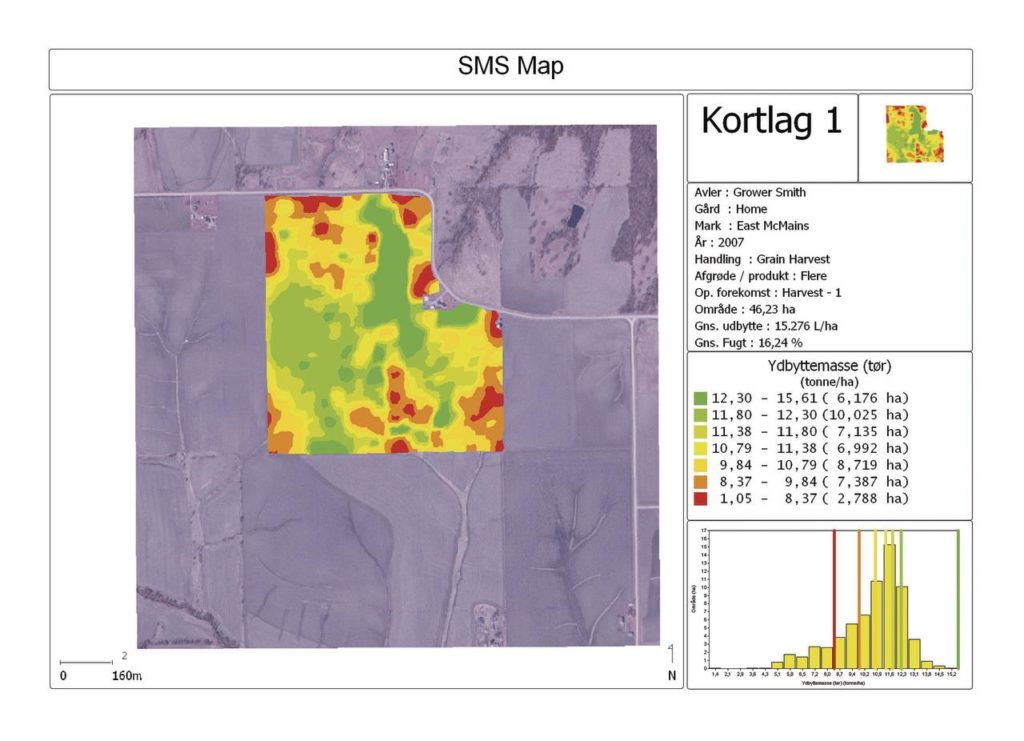Select the red 1,05 - 8,37 legend swatch

click(x=699, y=498)
